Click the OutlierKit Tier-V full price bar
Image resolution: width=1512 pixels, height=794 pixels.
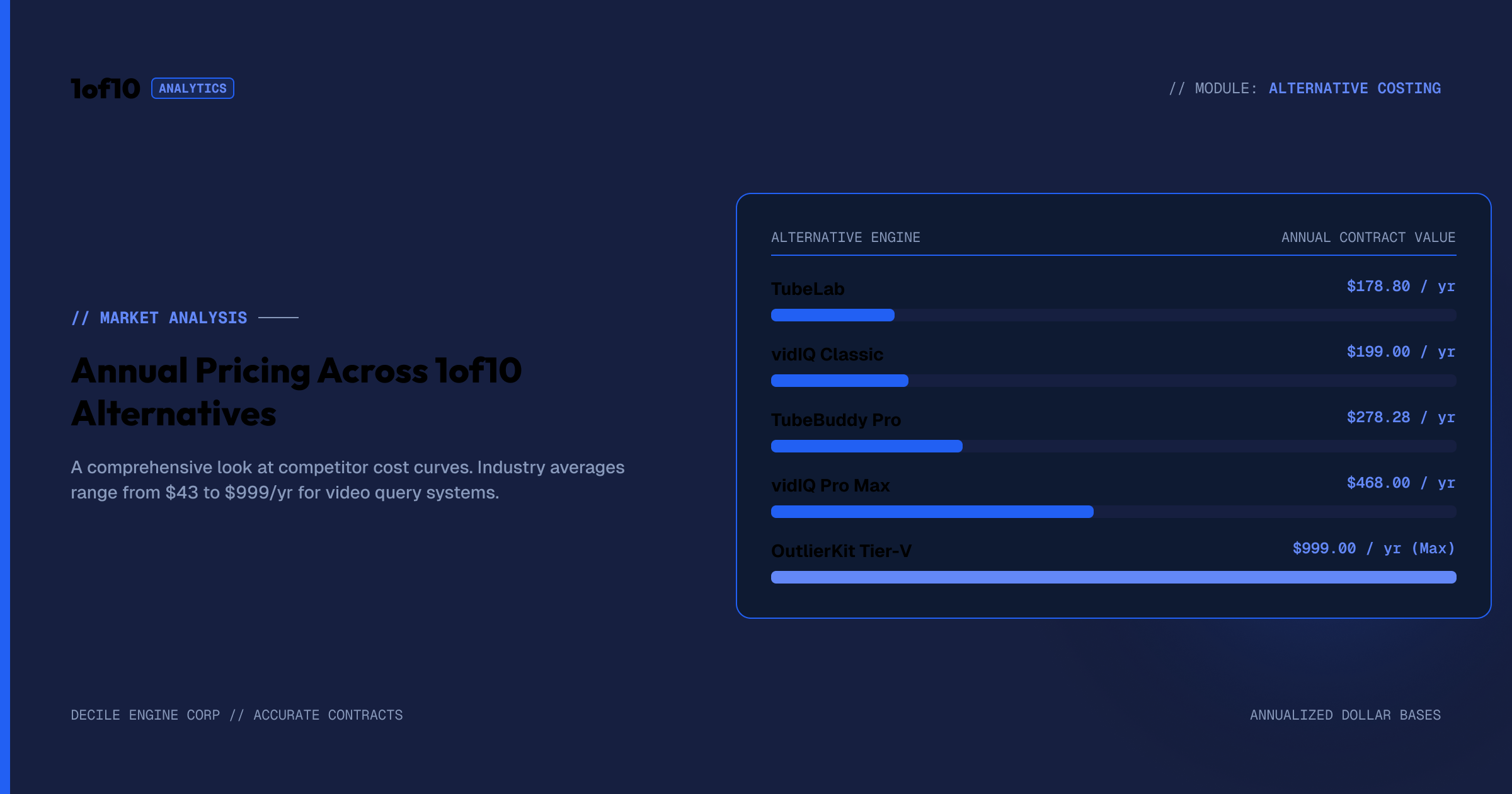coord(1114,577)
